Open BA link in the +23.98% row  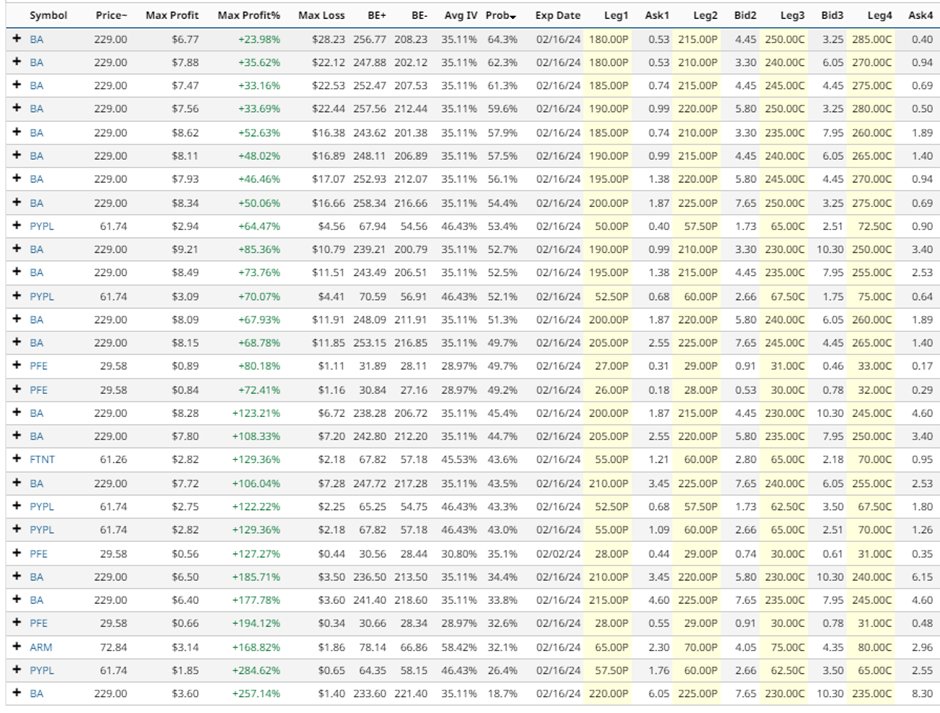click(37, 40)
